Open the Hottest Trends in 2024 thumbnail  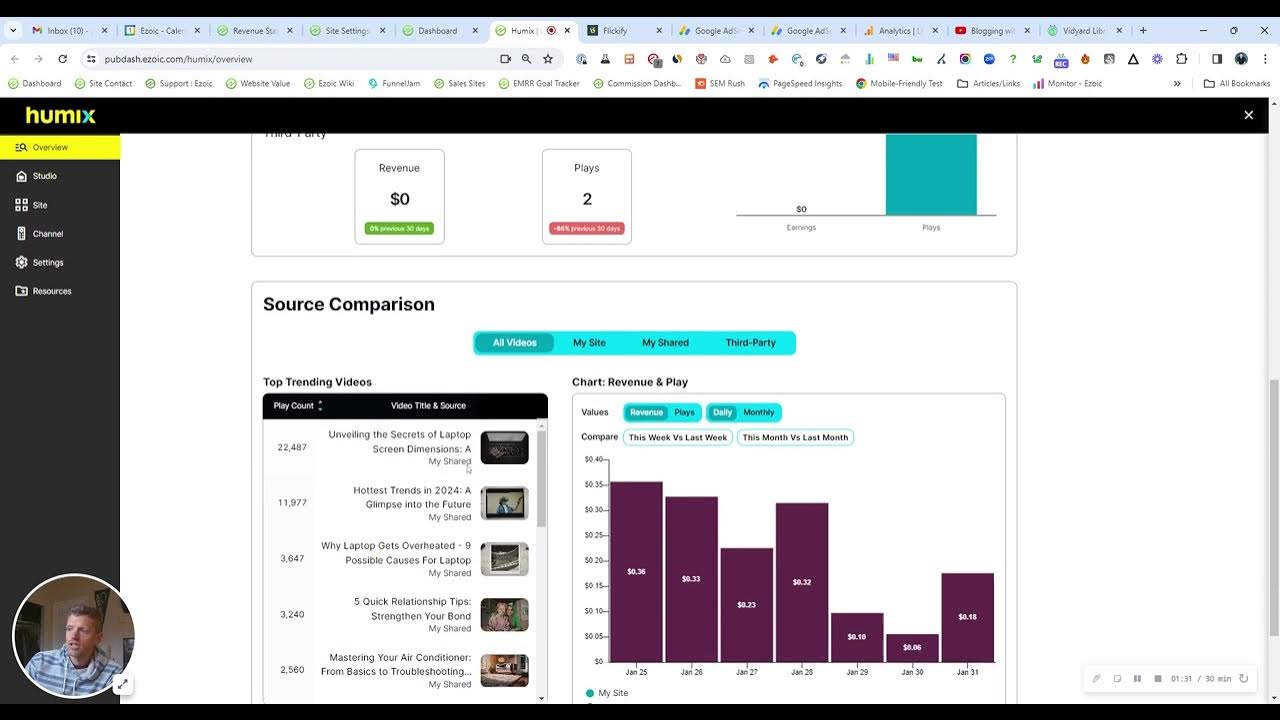point(504,503)
